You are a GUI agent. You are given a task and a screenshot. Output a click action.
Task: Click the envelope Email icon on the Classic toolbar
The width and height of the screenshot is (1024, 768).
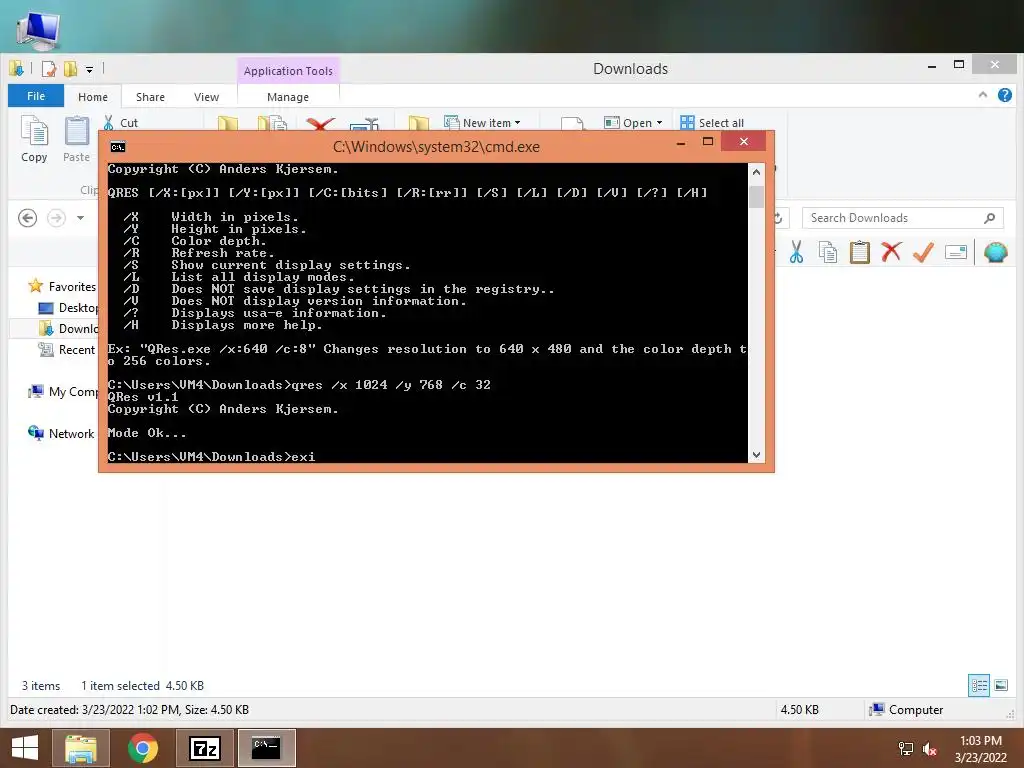tap(955, 252)
